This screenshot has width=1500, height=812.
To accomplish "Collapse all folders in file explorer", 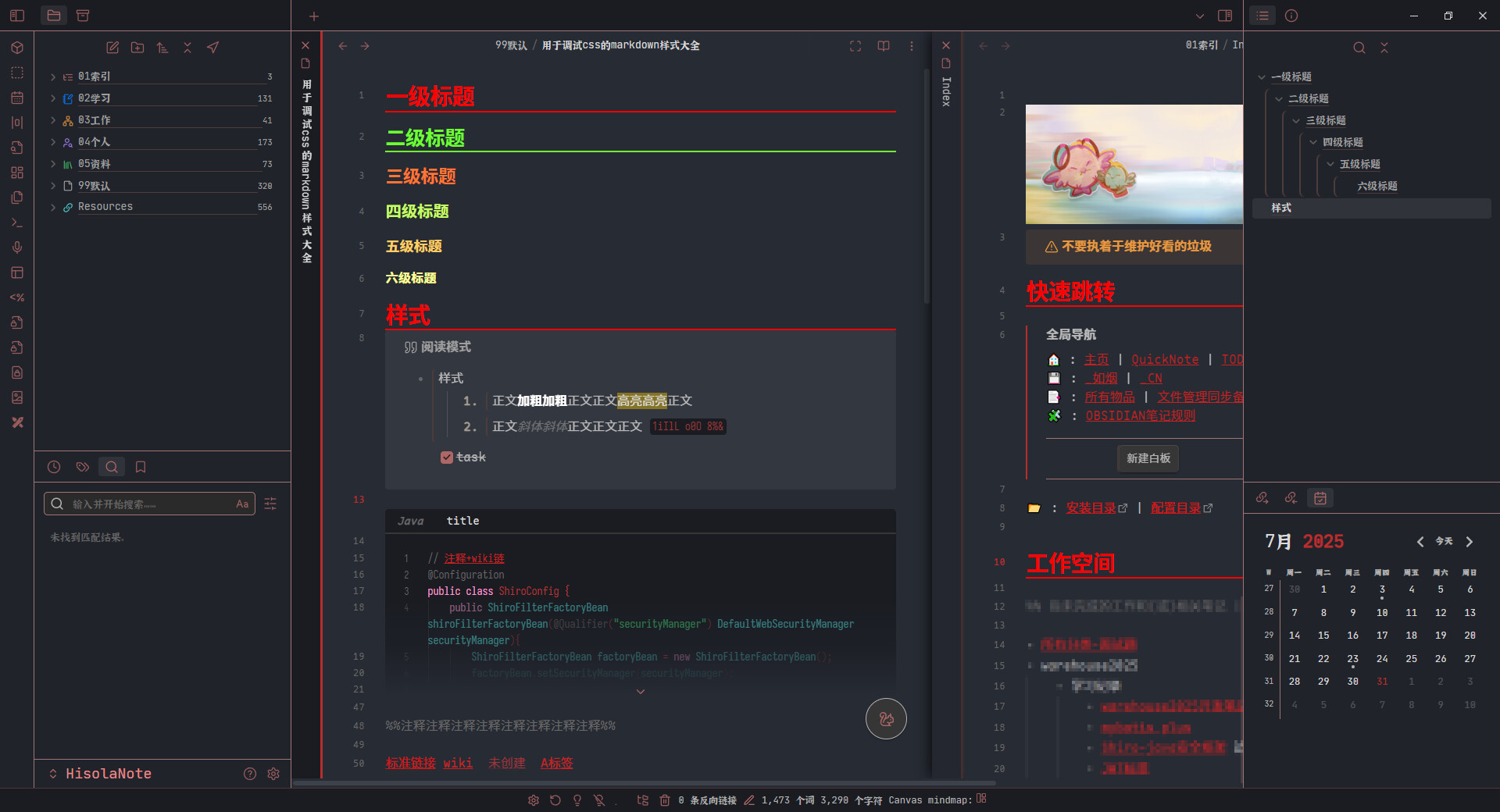I will tap(187, 48).
